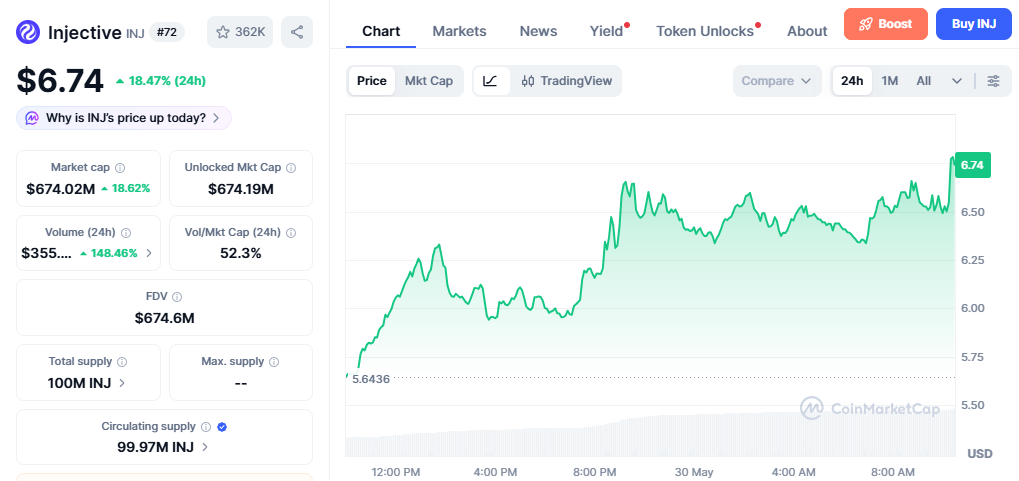Click the #72 rank badge
Screen dimensions: 1019x481
(x=167, y=32)
